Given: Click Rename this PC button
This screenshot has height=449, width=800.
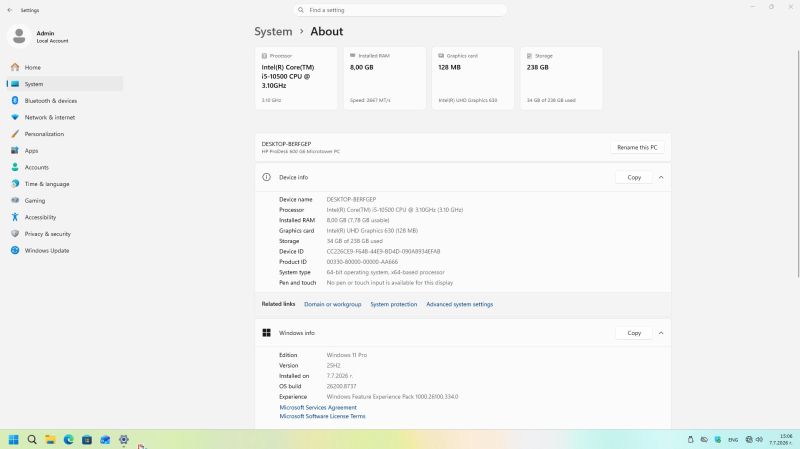Looking at the screenshot, I should pos(637,147).
